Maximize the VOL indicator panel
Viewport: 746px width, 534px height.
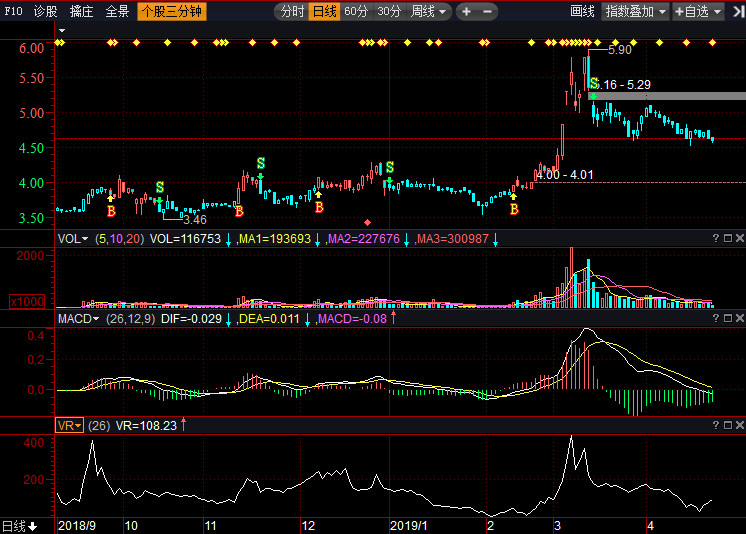[728, 239]
